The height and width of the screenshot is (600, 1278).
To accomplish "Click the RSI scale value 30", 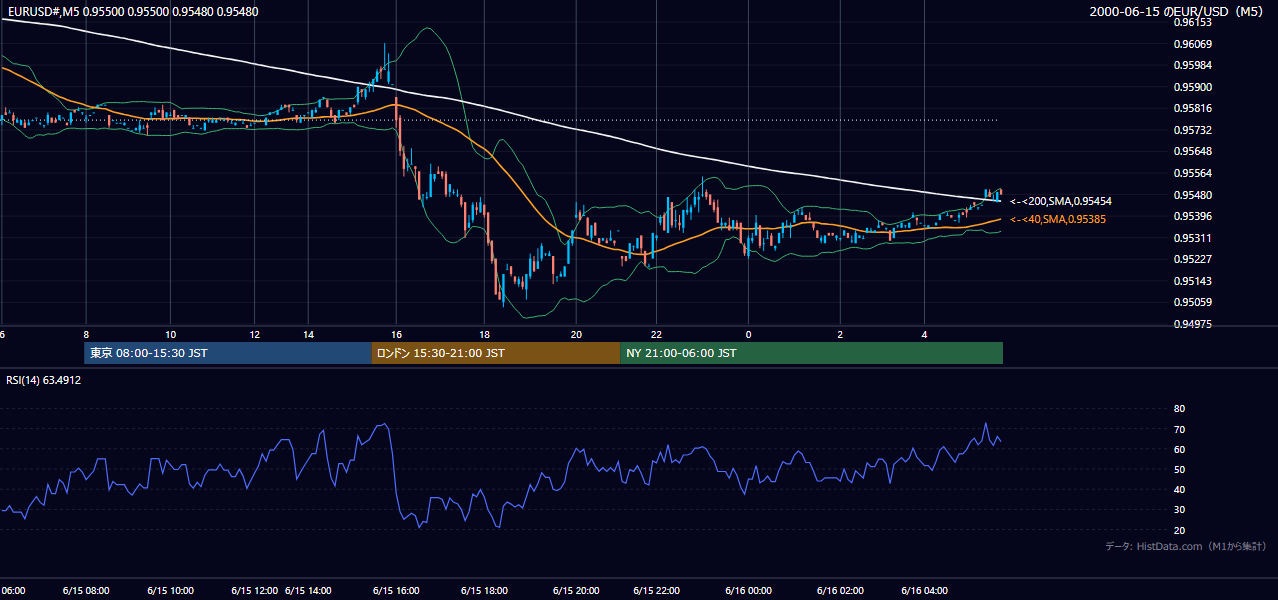I will click(1179, 510).
